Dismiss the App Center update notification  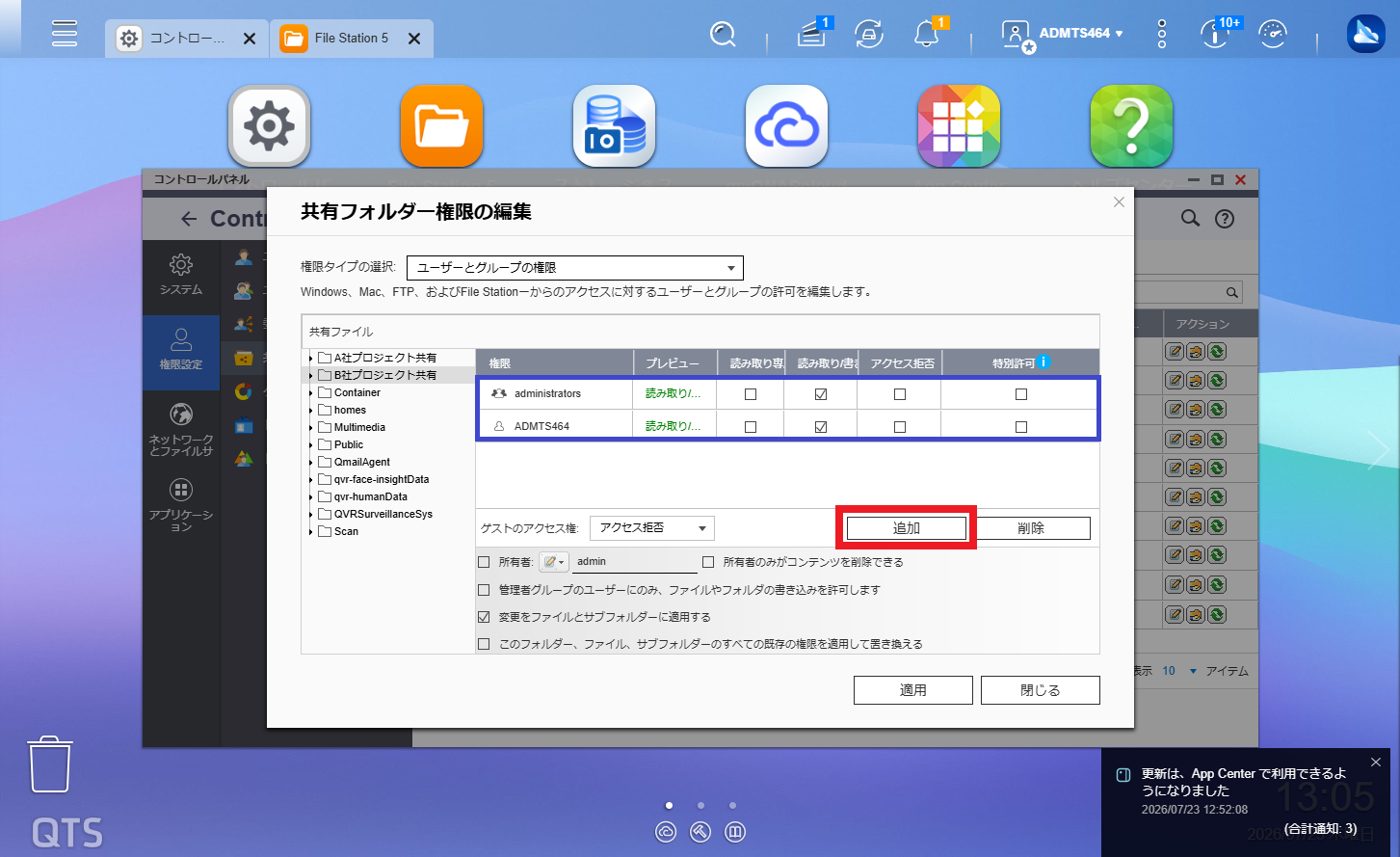pyautogui.click(x=1376, y=763)
